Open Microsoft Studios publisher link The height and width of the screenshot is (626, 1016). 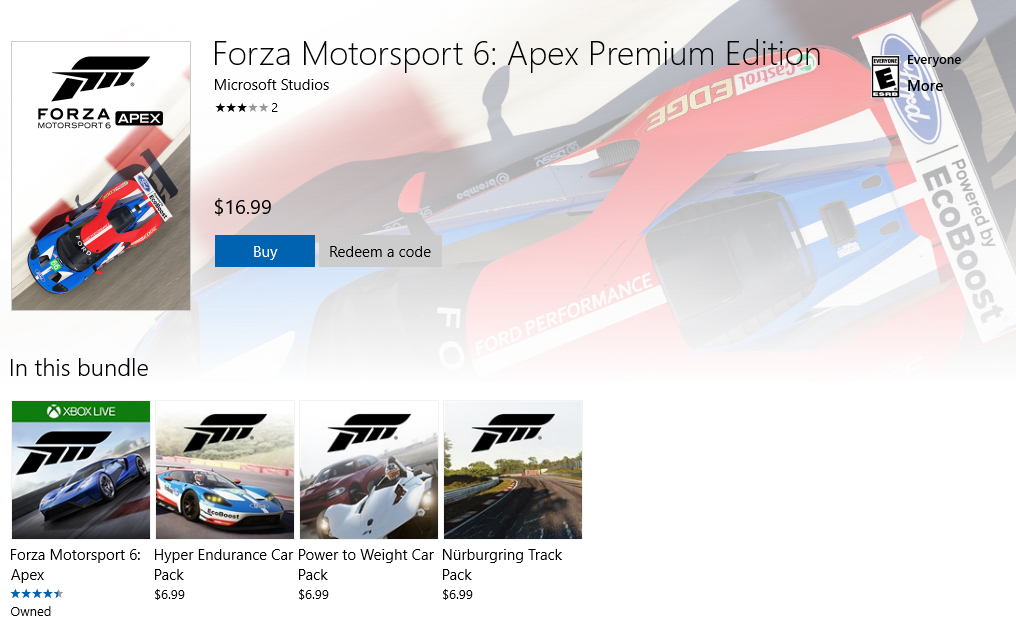(271, 85)
